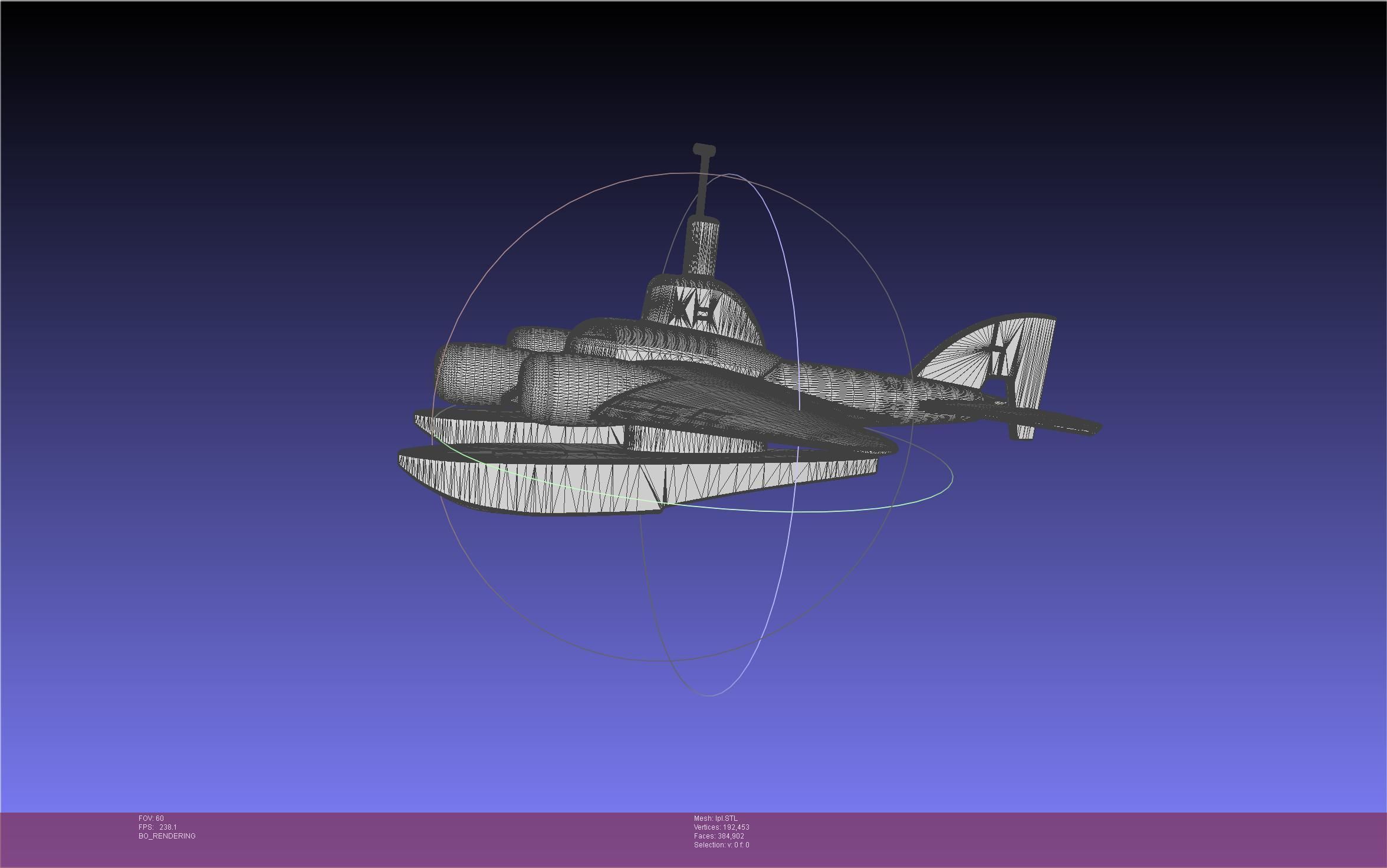Image resolution: width=1387 pixels, height=868 pixels.
Task: Click the Selection info line
Action: 721,845
